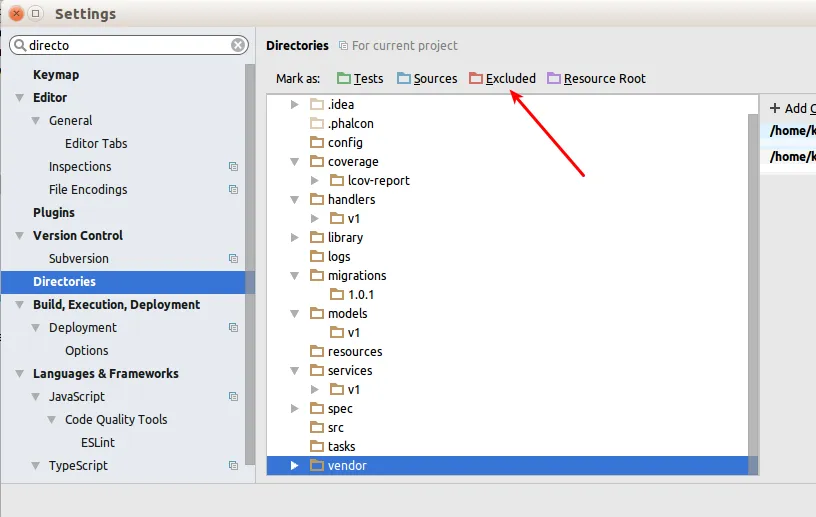This screenshot has height=517, width=816.
Task: Click the project-level icon beside Deployment
Action: tap(233, 327)
